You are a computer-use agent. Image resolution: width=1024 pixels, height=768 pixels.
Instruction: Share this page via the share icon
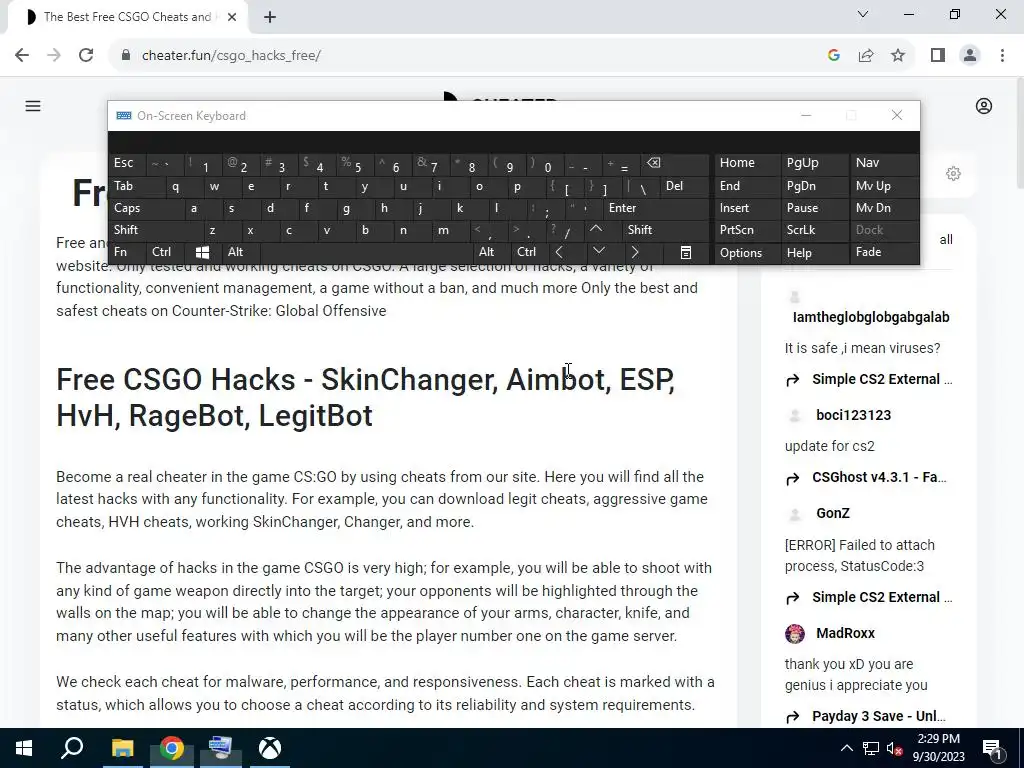tap(866, 56)
